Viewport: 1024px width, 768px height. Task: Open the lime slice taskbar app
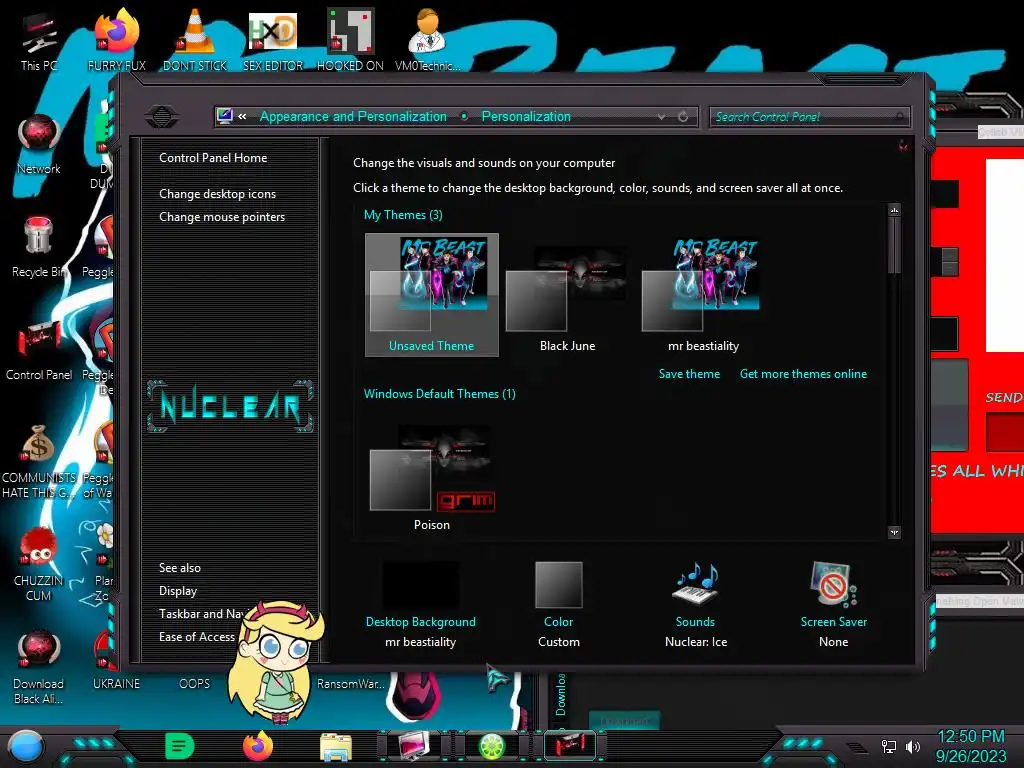pos(492,746)
